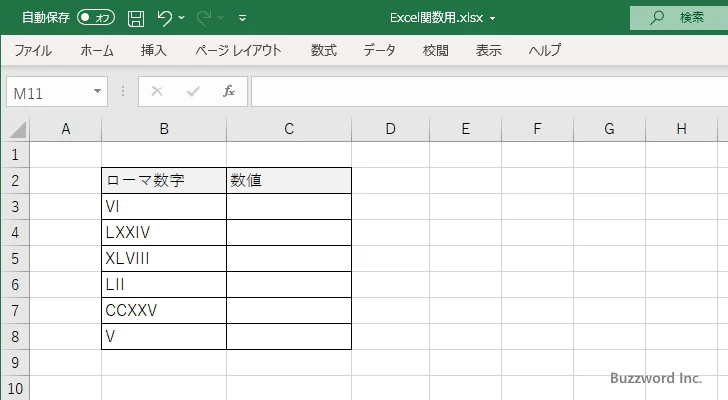Select column G header
Screen dimensions: 728x400
coord(610,129)
